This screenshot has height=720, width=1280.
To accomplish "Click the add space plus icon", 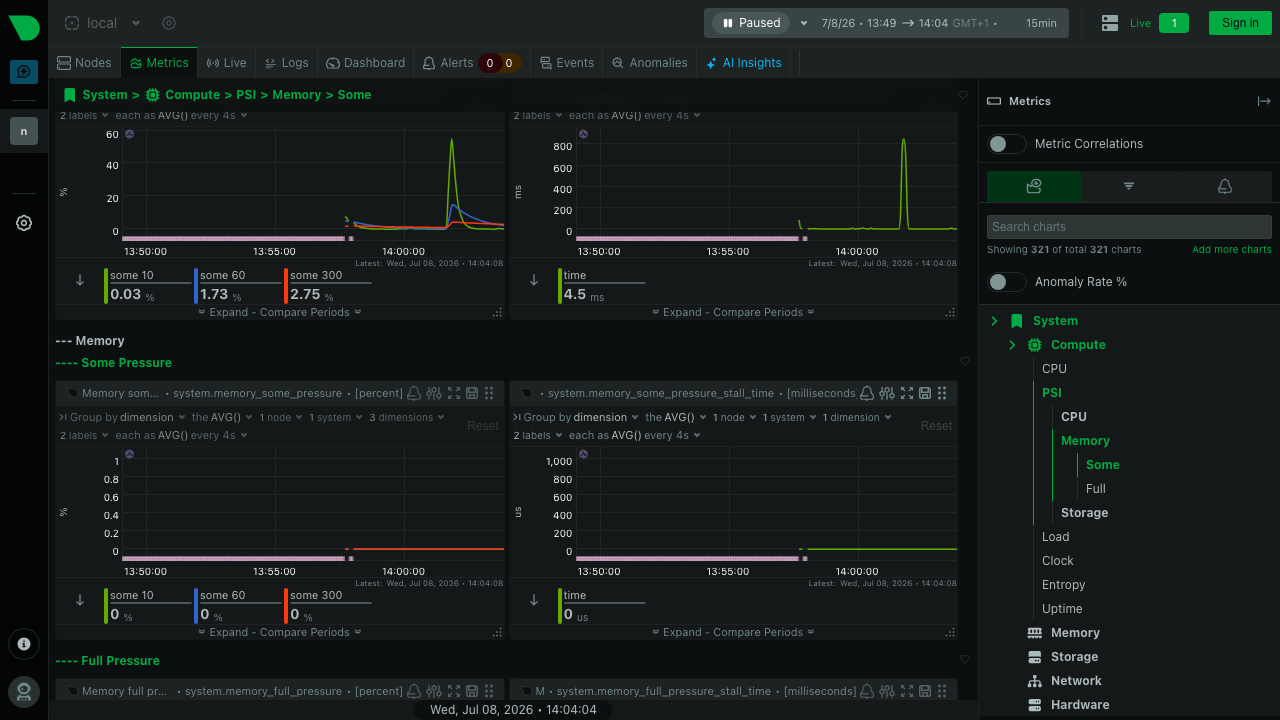I will point(24,72).
